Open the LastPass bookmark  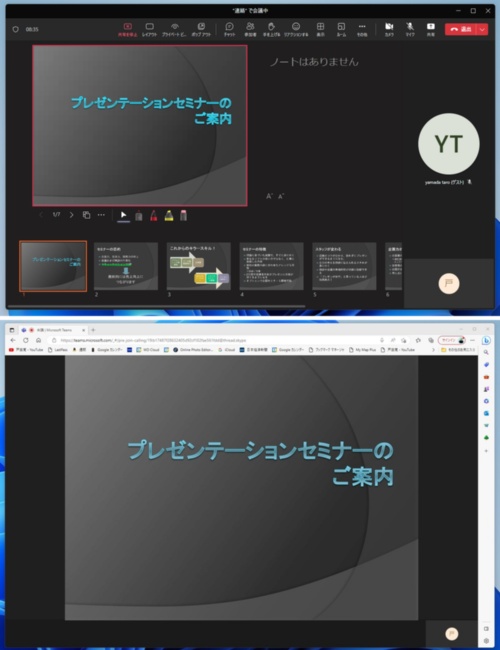(x=58, y=350)
